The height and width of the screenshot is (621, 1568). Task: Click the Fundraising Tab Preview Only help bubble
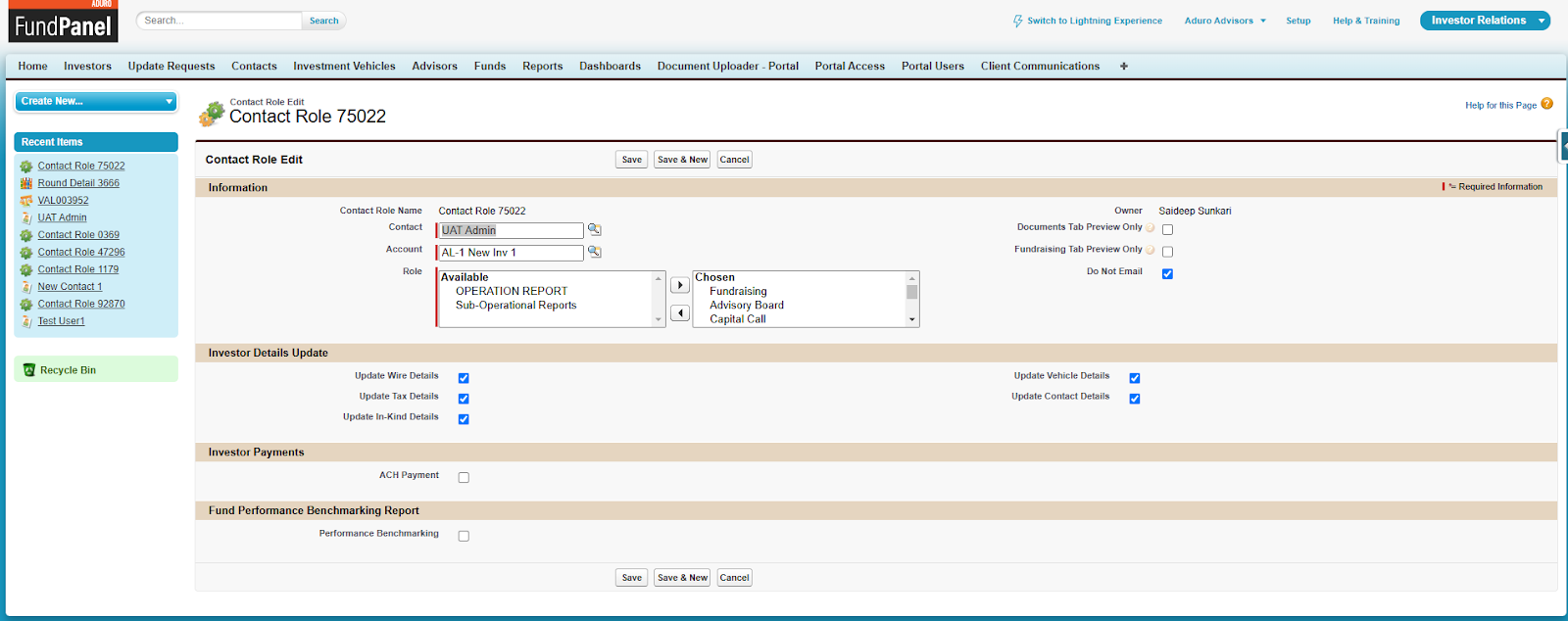(x=1151, y=250)
